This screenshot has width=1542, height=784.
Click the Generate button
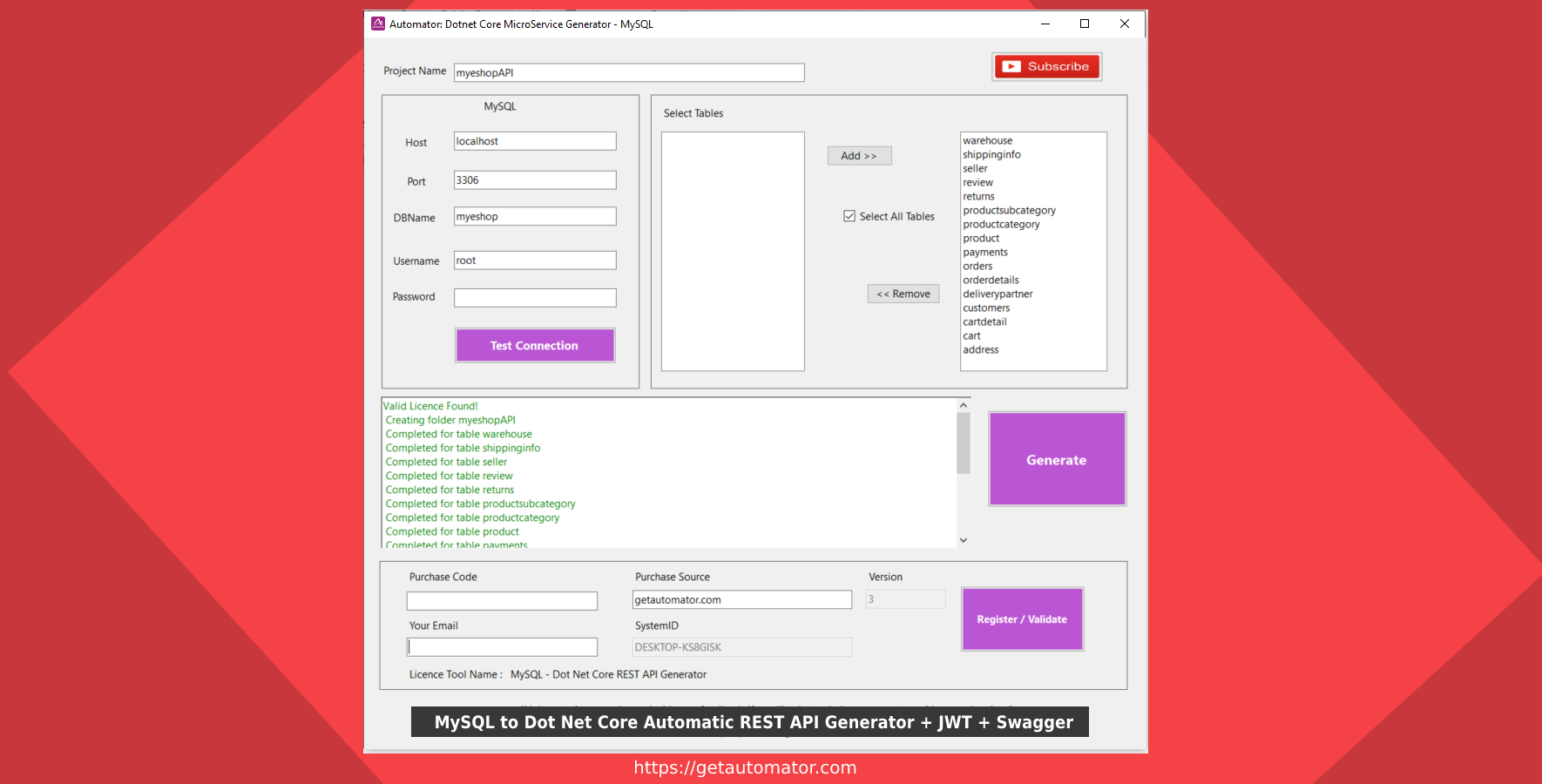pos(1057,459)
